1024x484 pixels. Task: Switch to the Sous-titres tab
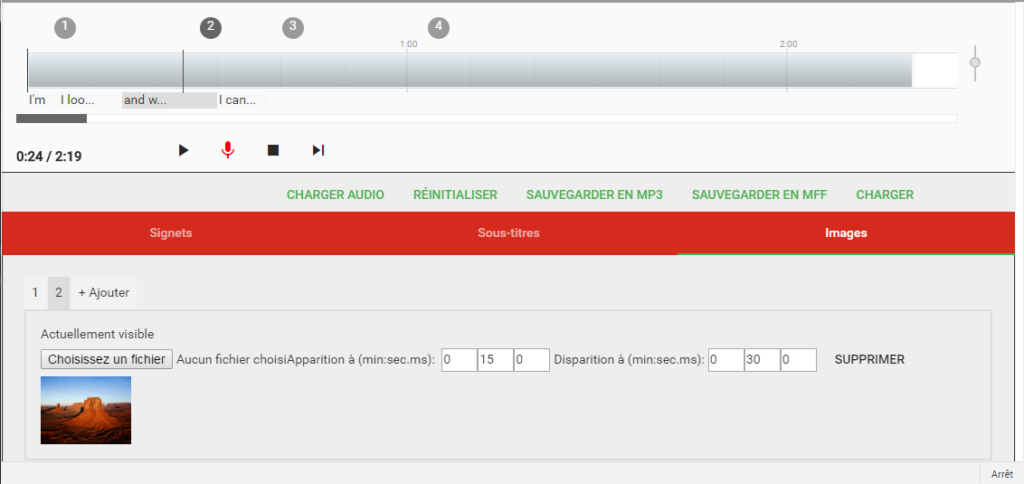[509, 233]
